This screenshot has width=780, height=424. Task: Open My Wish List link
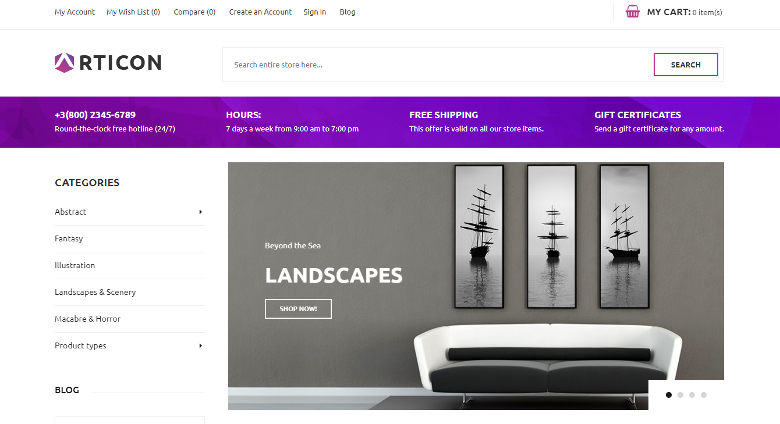(x=133, y=12)
